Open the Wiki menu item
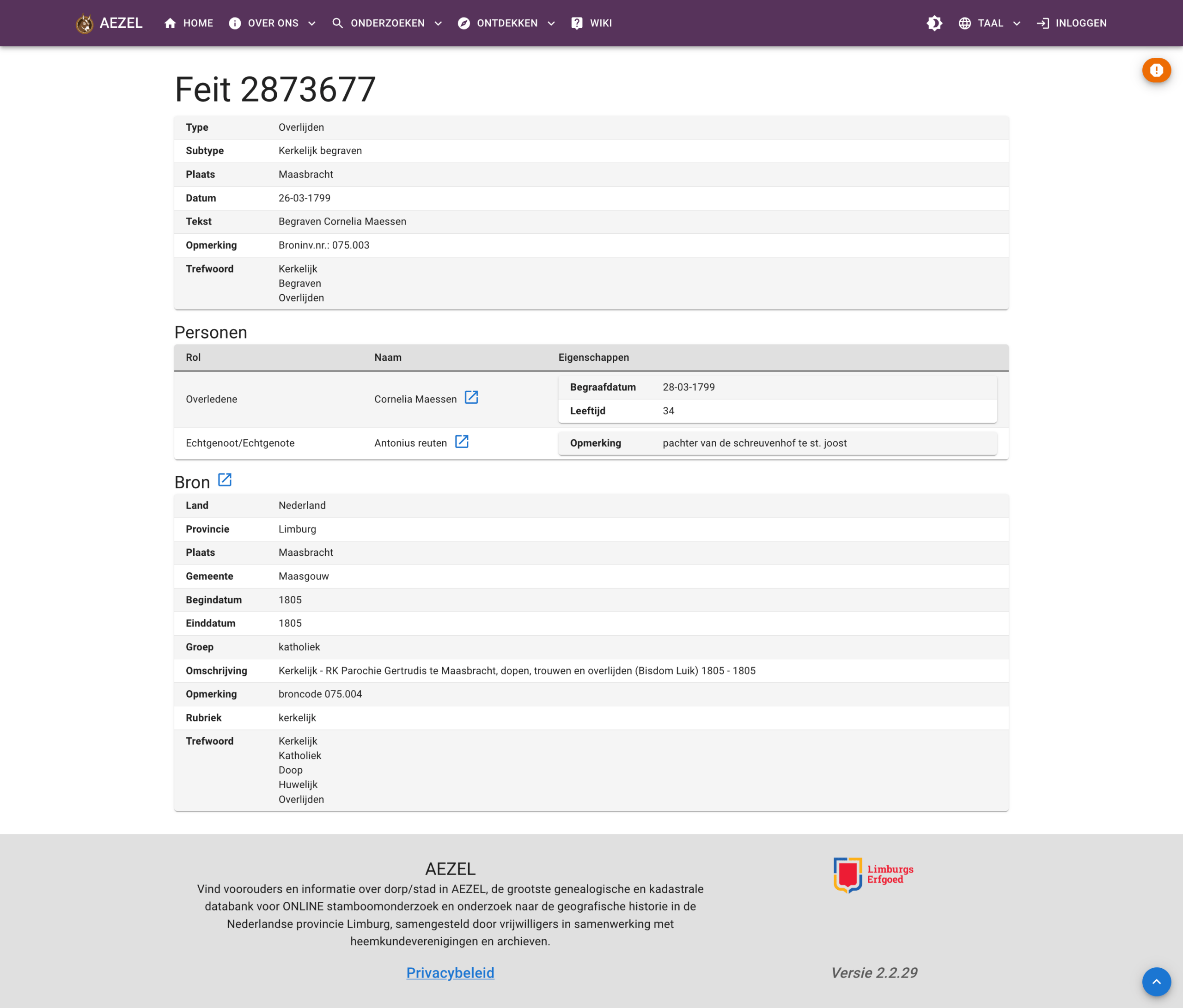 click(591, 24)
